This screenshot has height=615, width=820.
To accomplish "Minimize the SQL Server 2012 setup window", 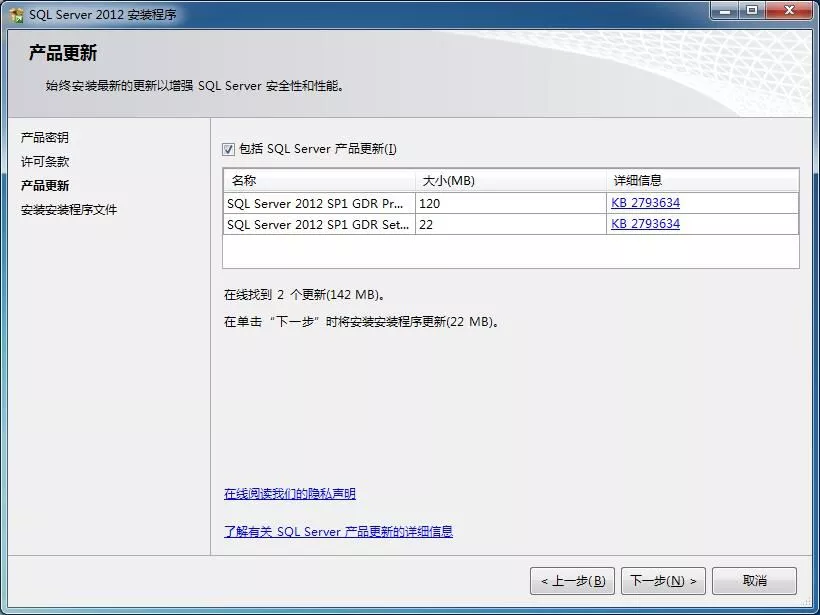I will point(725,11).
